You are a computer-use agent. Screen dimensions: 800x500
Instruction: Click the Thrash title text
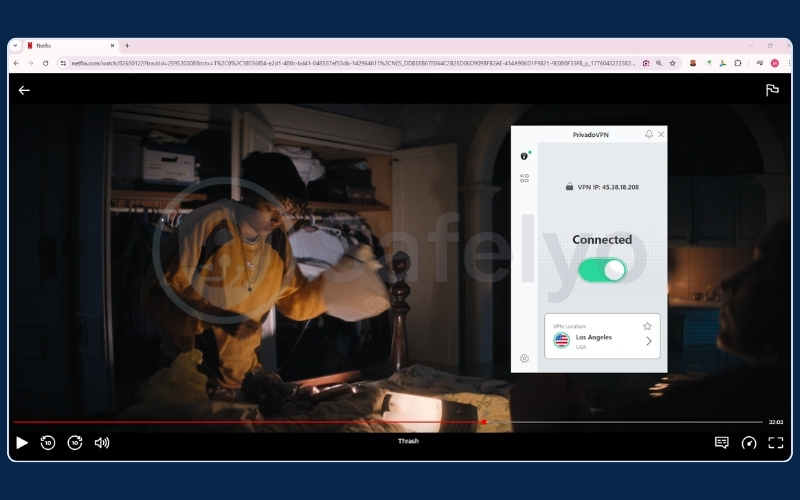pyautogui.click(x=408, y=441)
